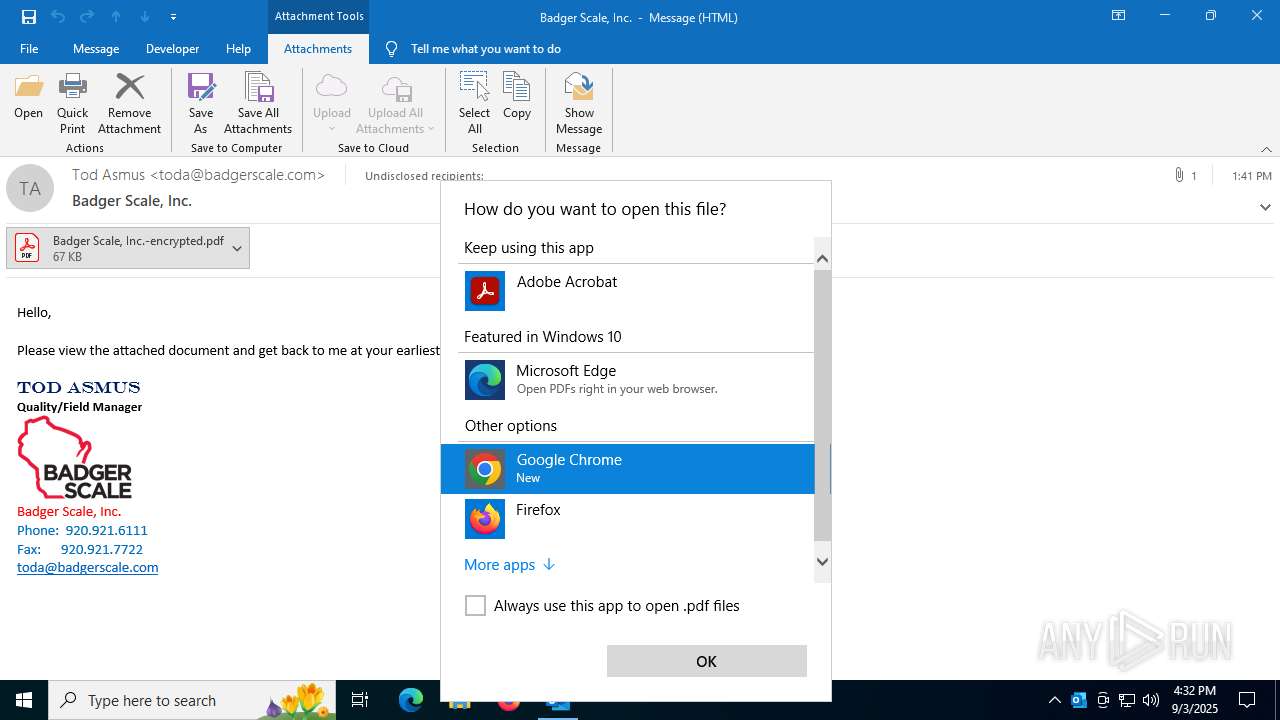Click the Tell me what you want to do box
Image resolution: width=1280 pixels, height=720 pixels.
(485, 49)
